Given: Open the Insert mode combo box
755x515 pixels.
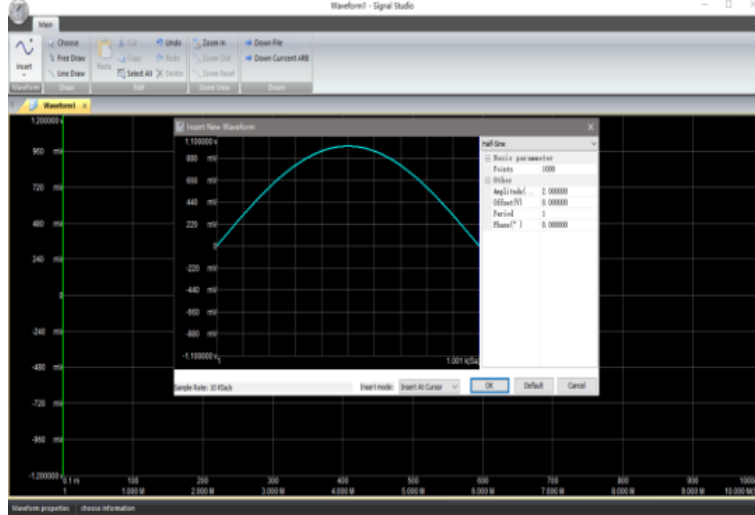Looking at the screenshot, I should pos(429,386).
